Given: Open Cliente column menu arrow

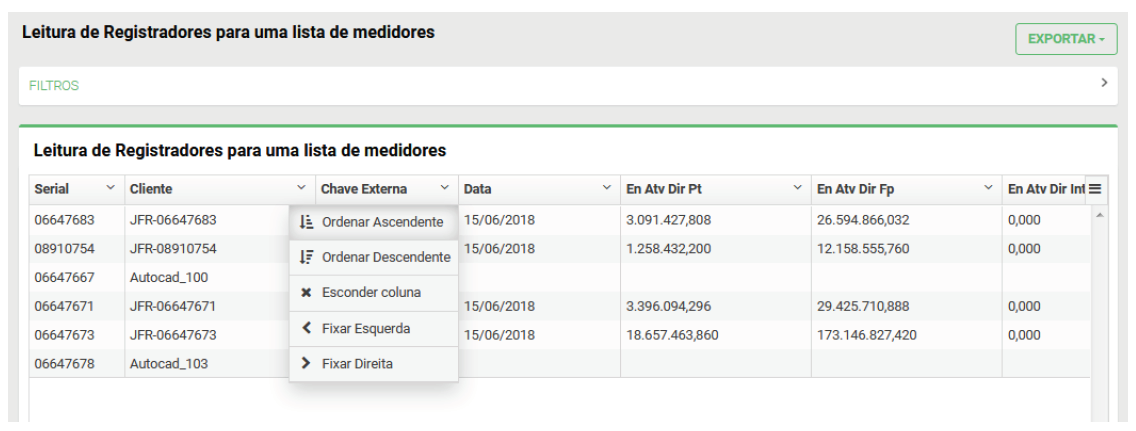Looking at the screenshot, I should point(301,188).
